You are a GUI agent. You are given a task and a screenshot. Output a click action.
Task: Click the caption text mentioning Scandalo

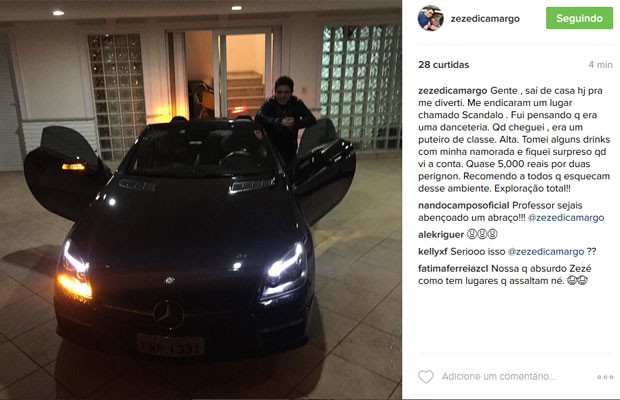(x=514, y=140)
